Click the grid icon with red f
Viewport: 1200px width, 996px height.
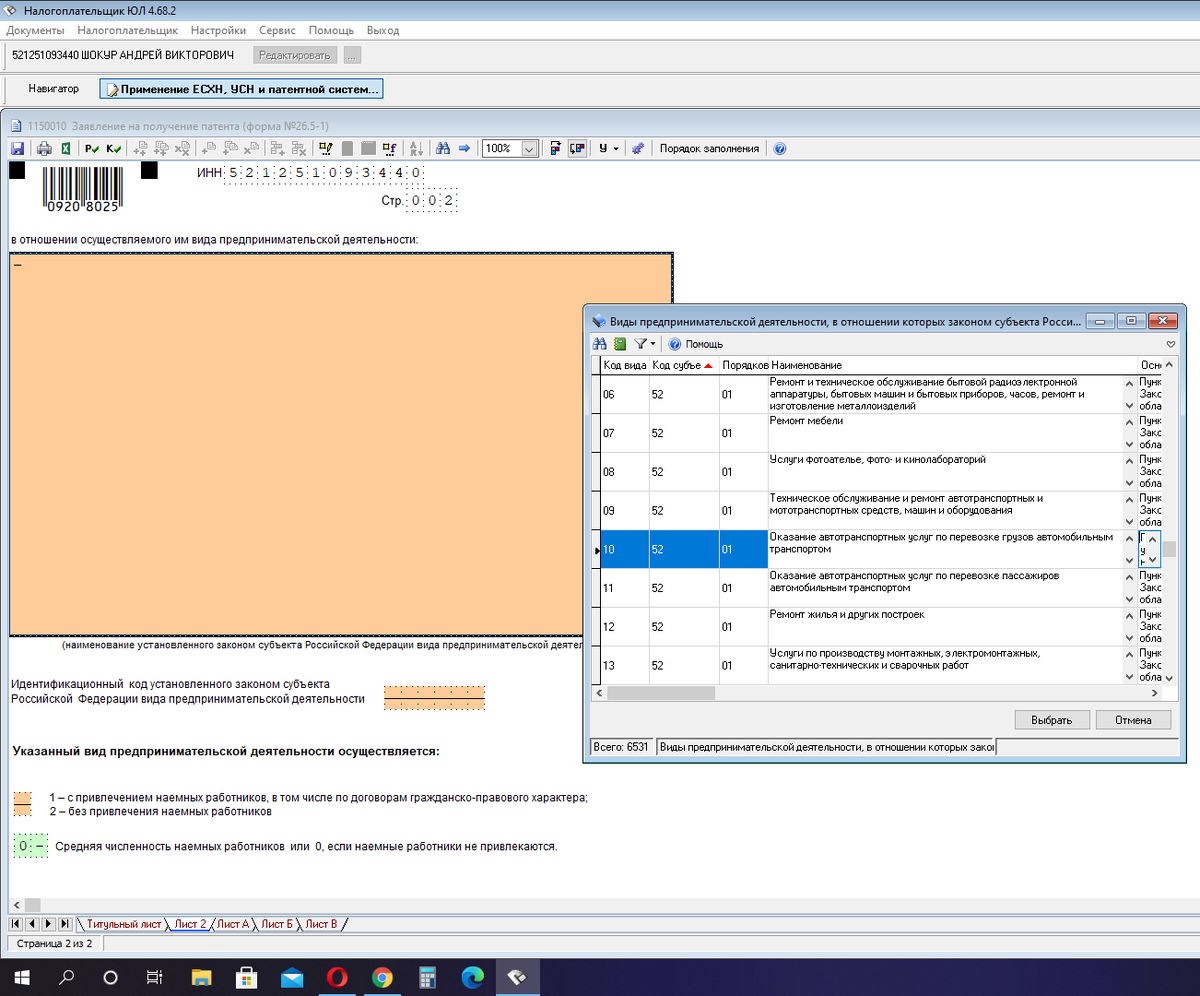(x=390, y=148)
